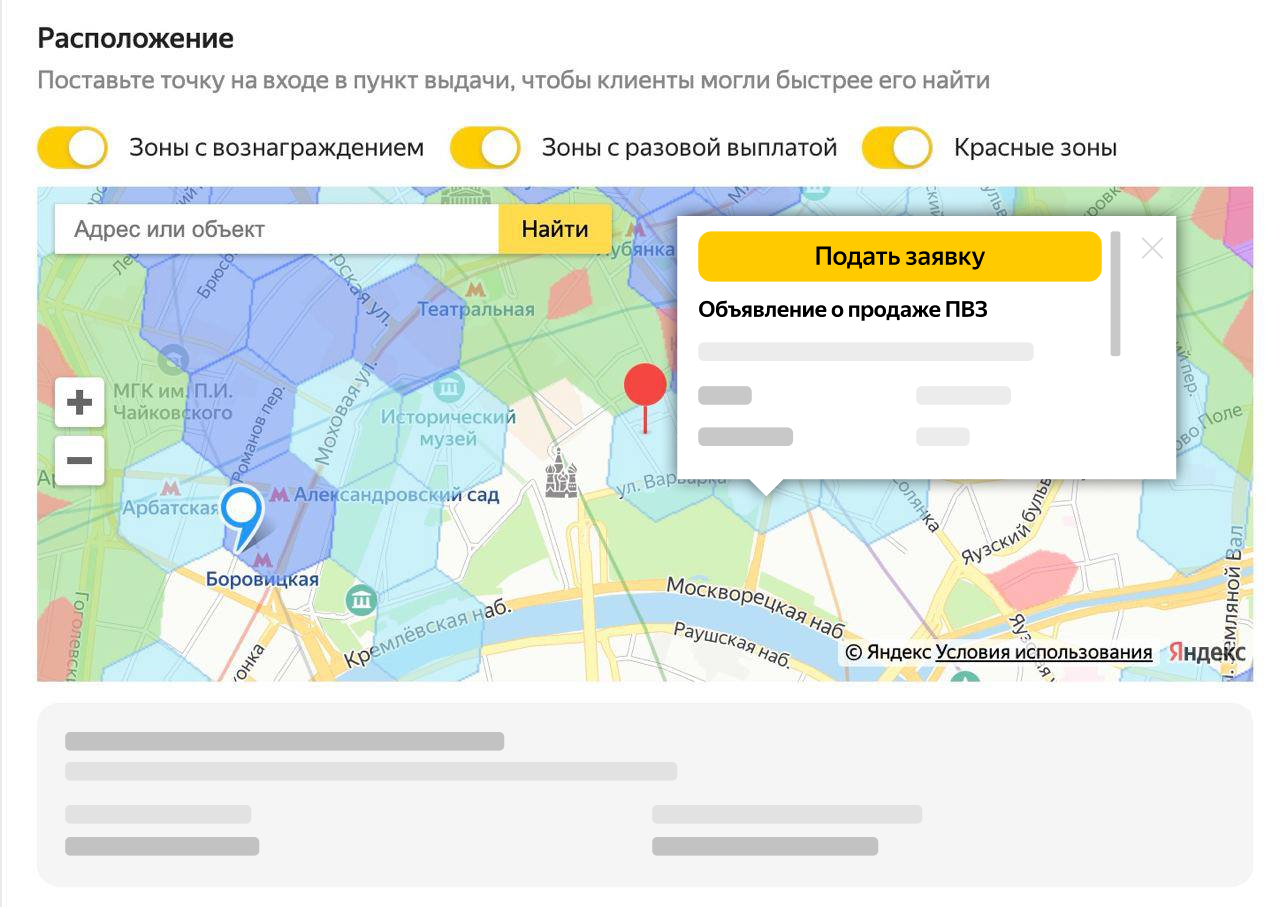Close the map popup balloon
Viewport: 1280px width, 907px height.
pyautogui.click(x=1152, y=249)
